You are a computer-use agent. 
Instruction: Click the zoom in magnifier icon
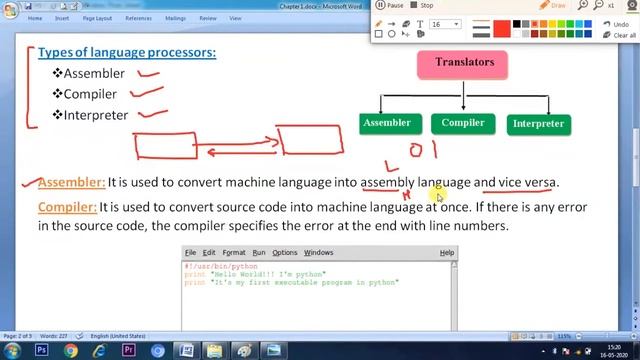582,5
